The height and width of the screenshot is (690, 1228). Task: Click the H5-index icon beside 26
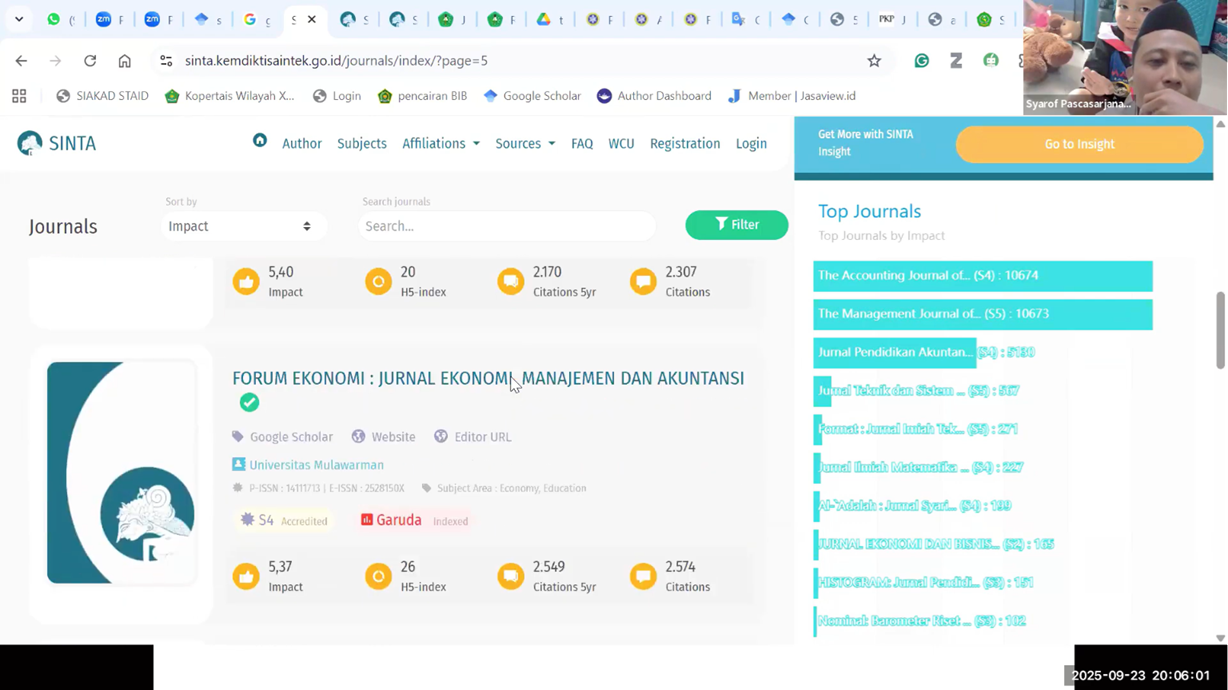pyautogui.click(x=378, y=576)
